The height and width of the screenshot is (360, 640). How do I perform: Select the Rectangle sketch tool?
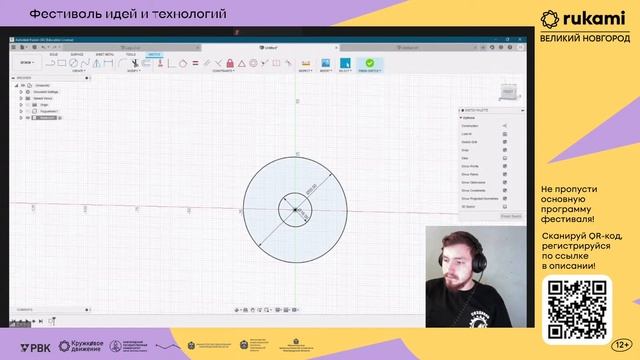(62, 63)
